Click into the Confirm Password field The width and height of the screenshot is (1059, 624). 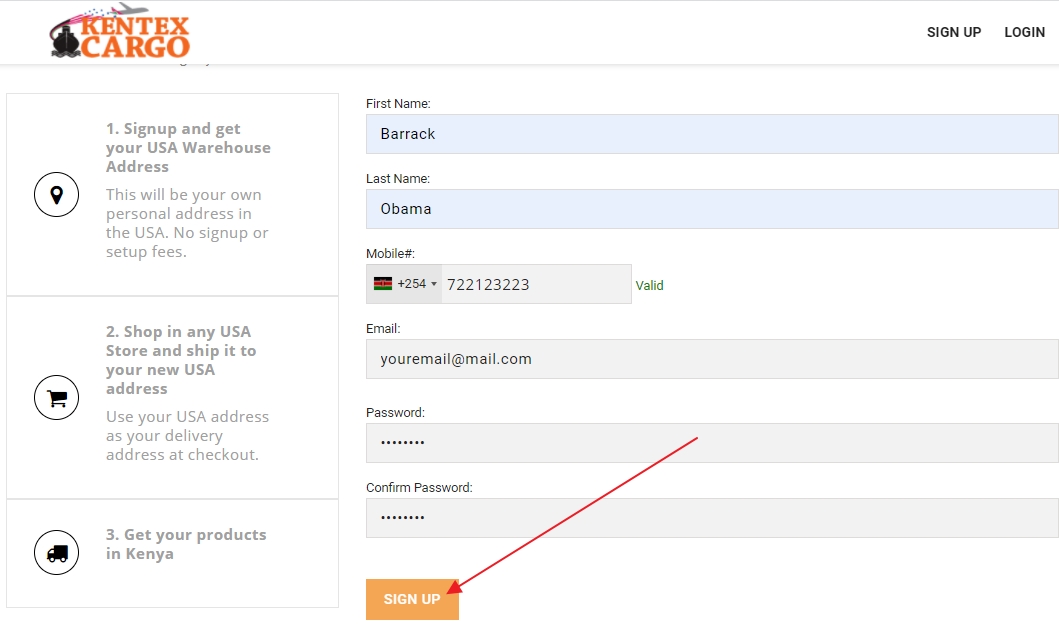click(711, 518)
